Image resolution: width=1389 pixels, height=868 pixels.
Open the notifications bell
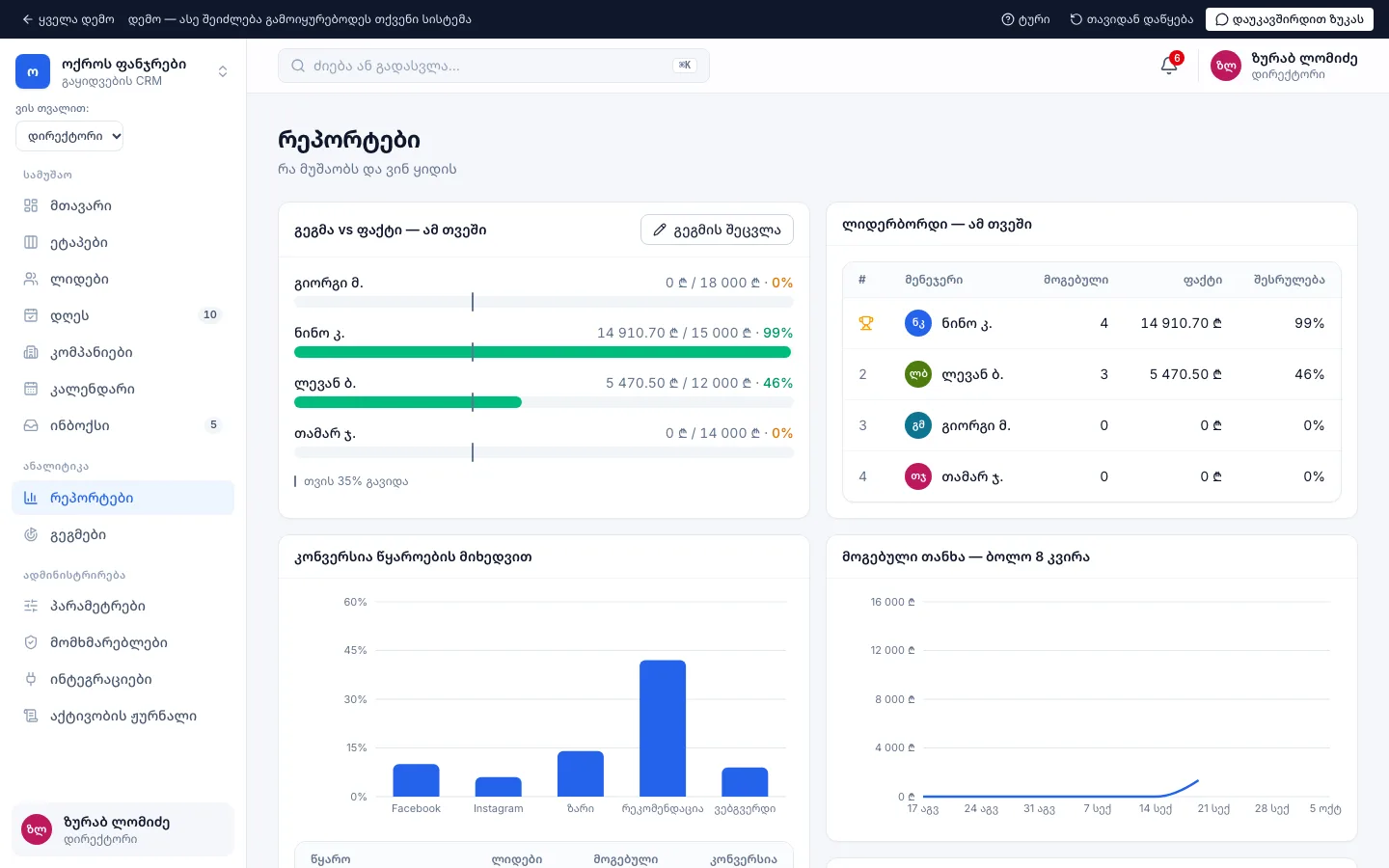coord(1169,66)
